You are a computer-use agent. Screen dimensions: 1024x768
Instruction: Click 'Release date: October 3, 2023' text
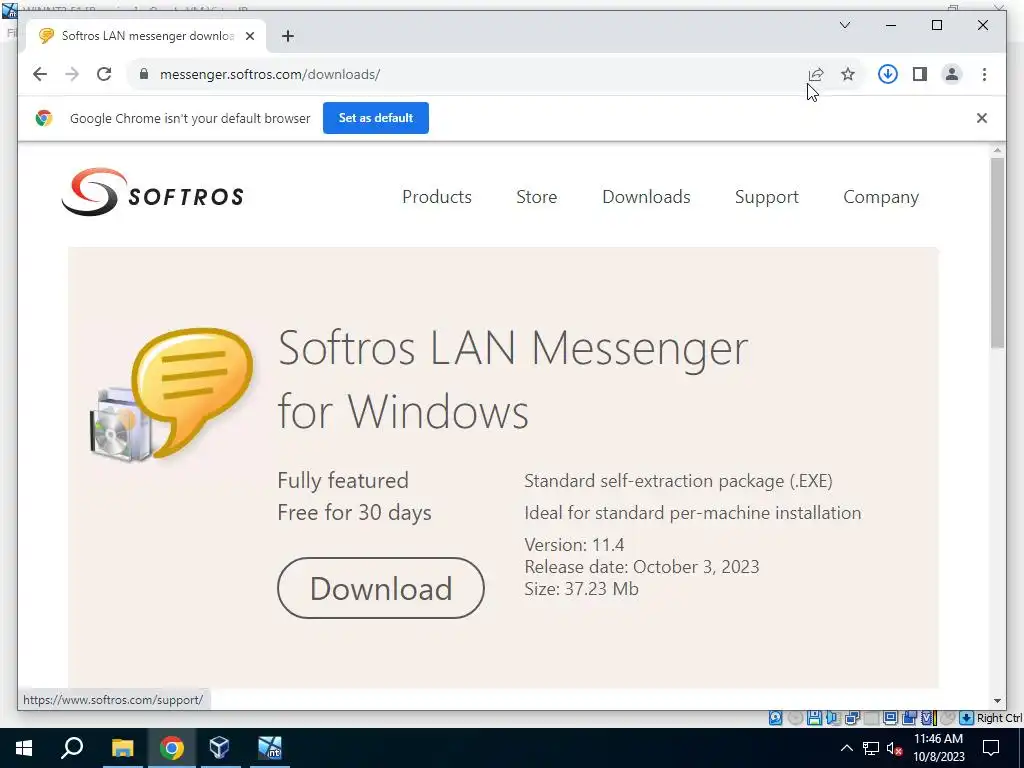coord(642,566)
